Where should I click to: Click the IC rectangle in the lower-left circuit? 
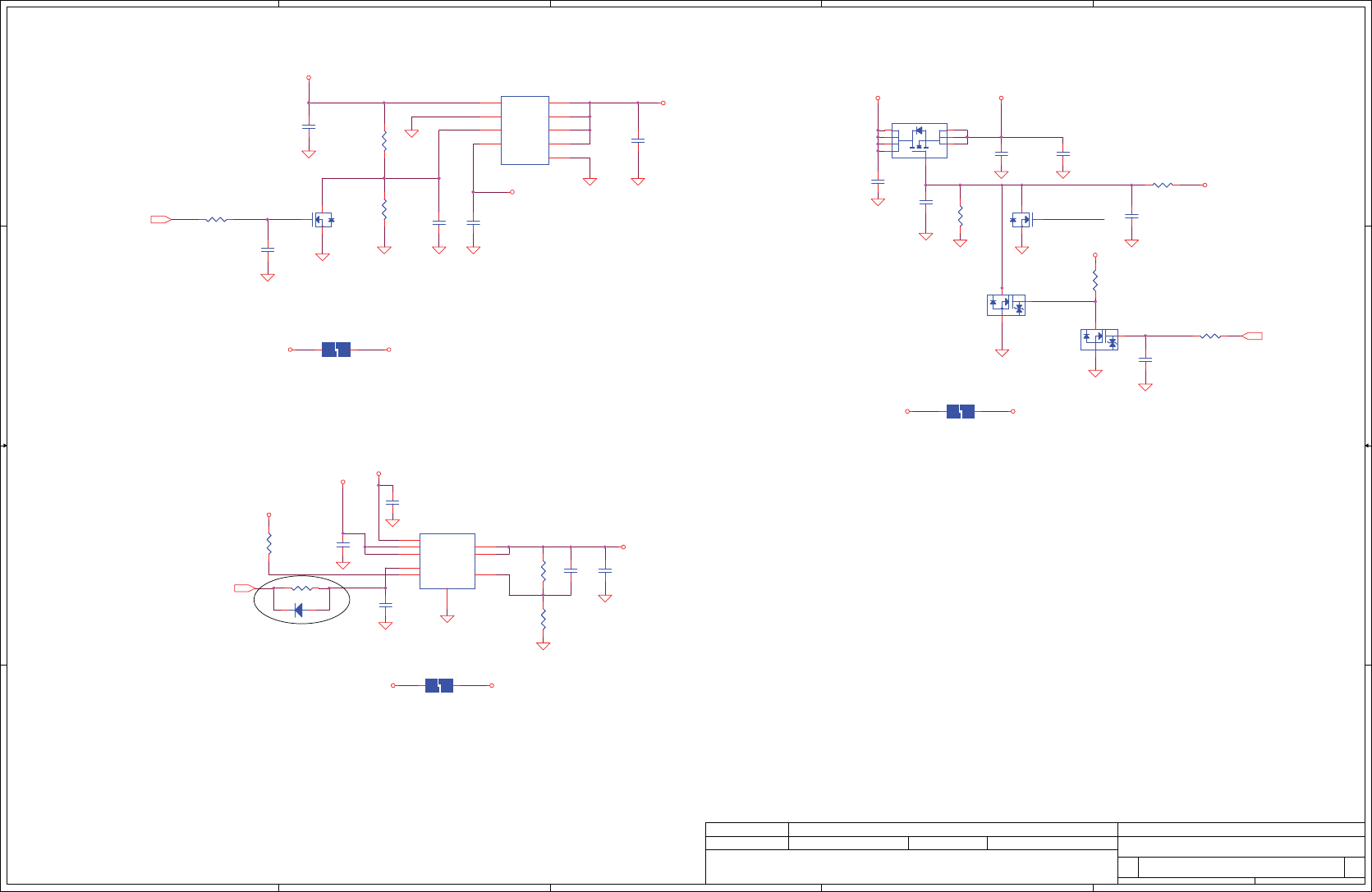(x=447, y=561)
